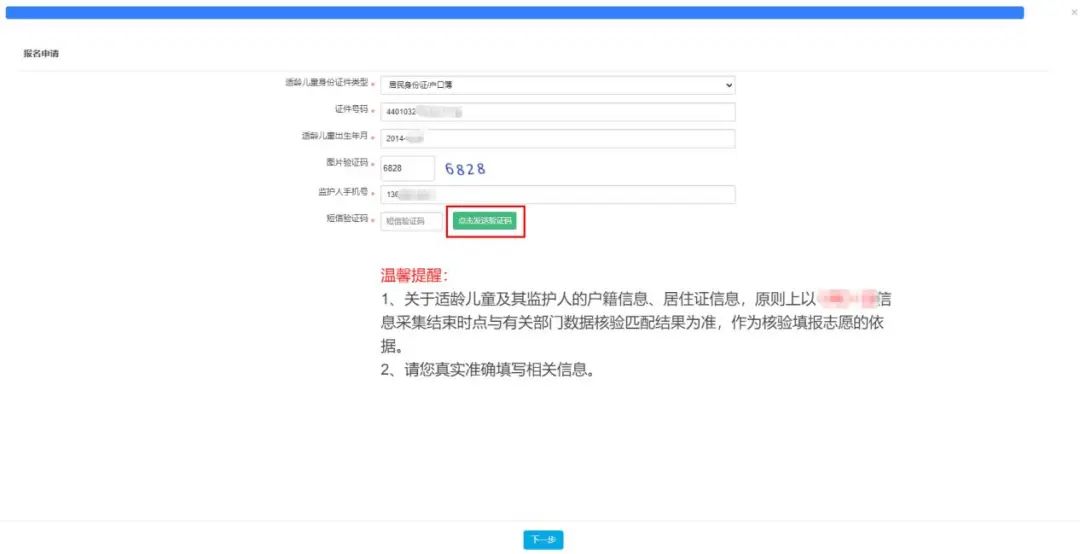Click the 监护人手机号 field label
The image size is (1080, 554).
[x=343, y=191]
